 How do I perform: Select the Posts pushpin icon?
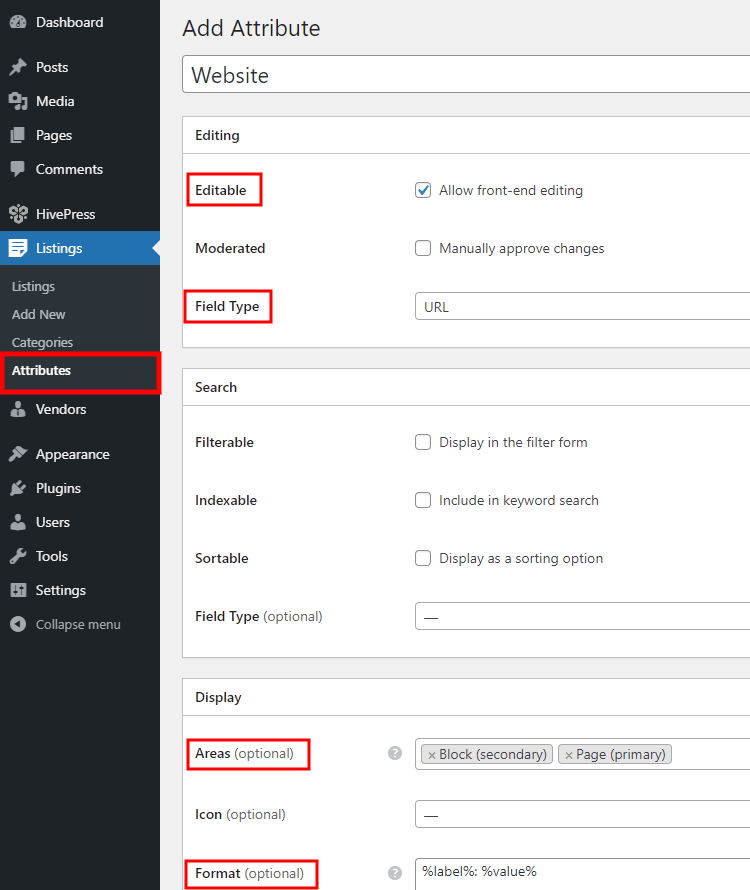(x=20, y=67)
